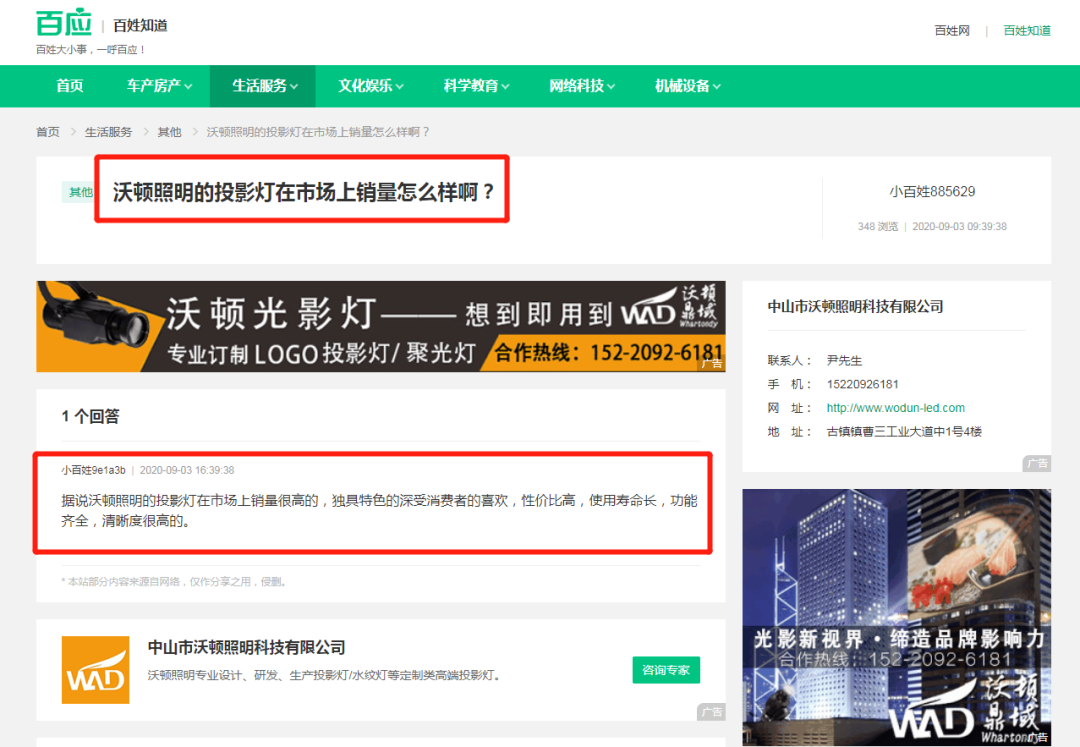Click the disclaimer text 本站部分内容来源自网络

pos(174,582)
